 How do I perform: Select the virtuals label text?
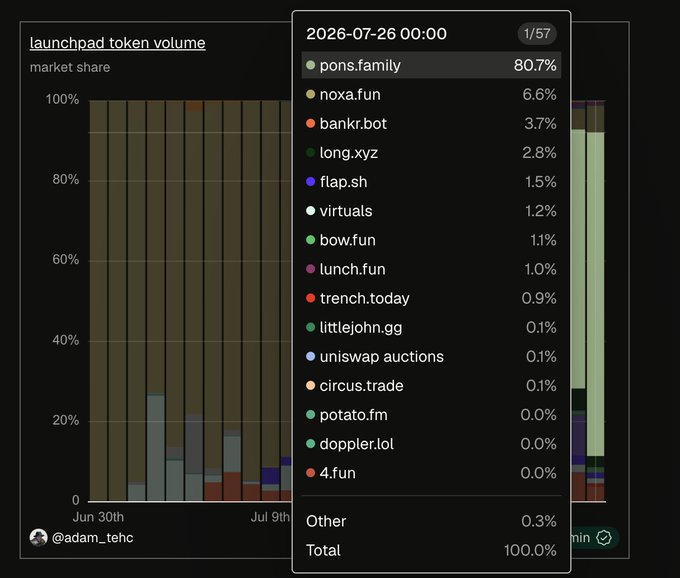pos(346,211)
